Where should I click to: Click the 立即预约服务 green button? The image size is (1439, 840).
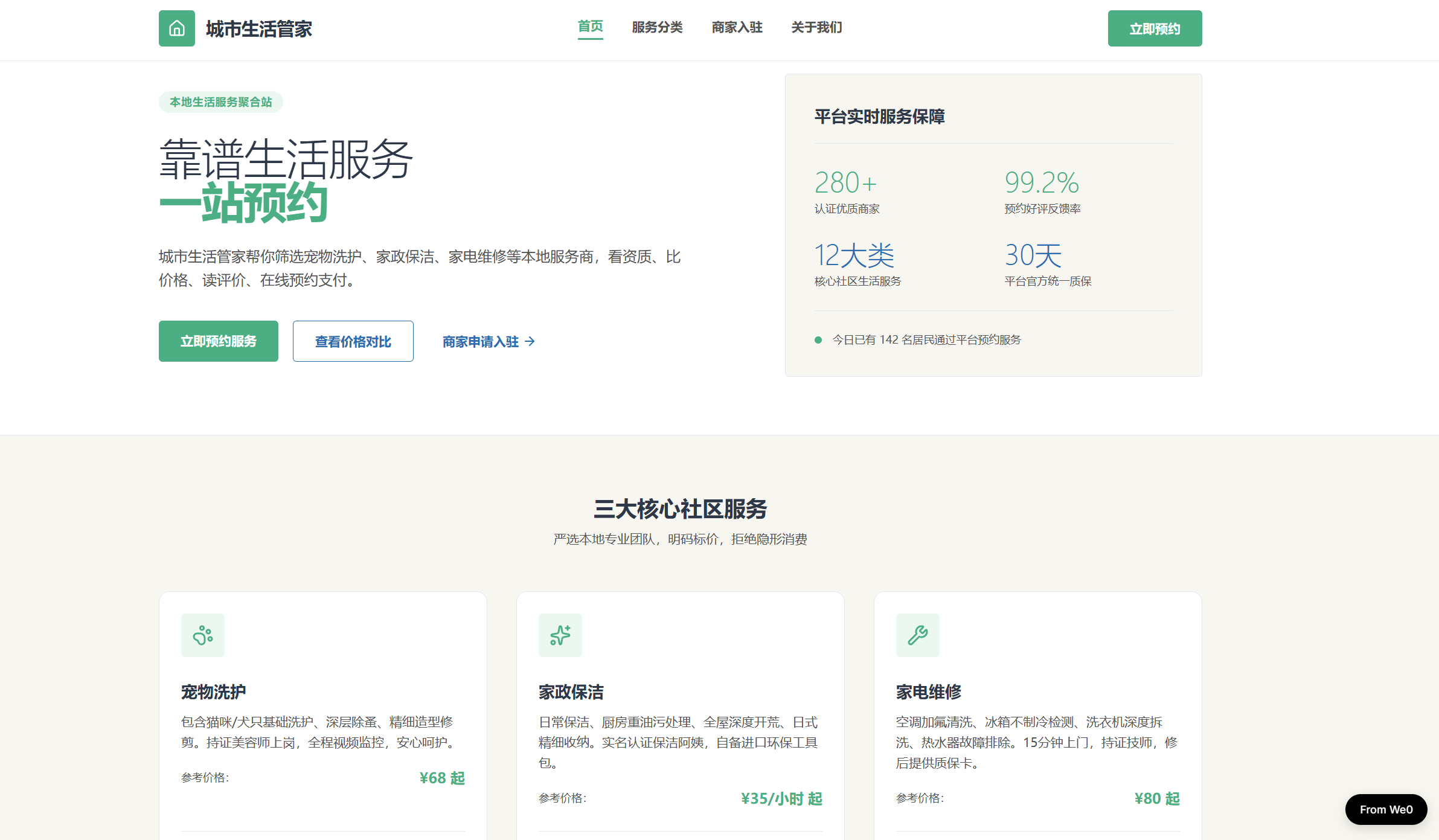click(219, 341)
